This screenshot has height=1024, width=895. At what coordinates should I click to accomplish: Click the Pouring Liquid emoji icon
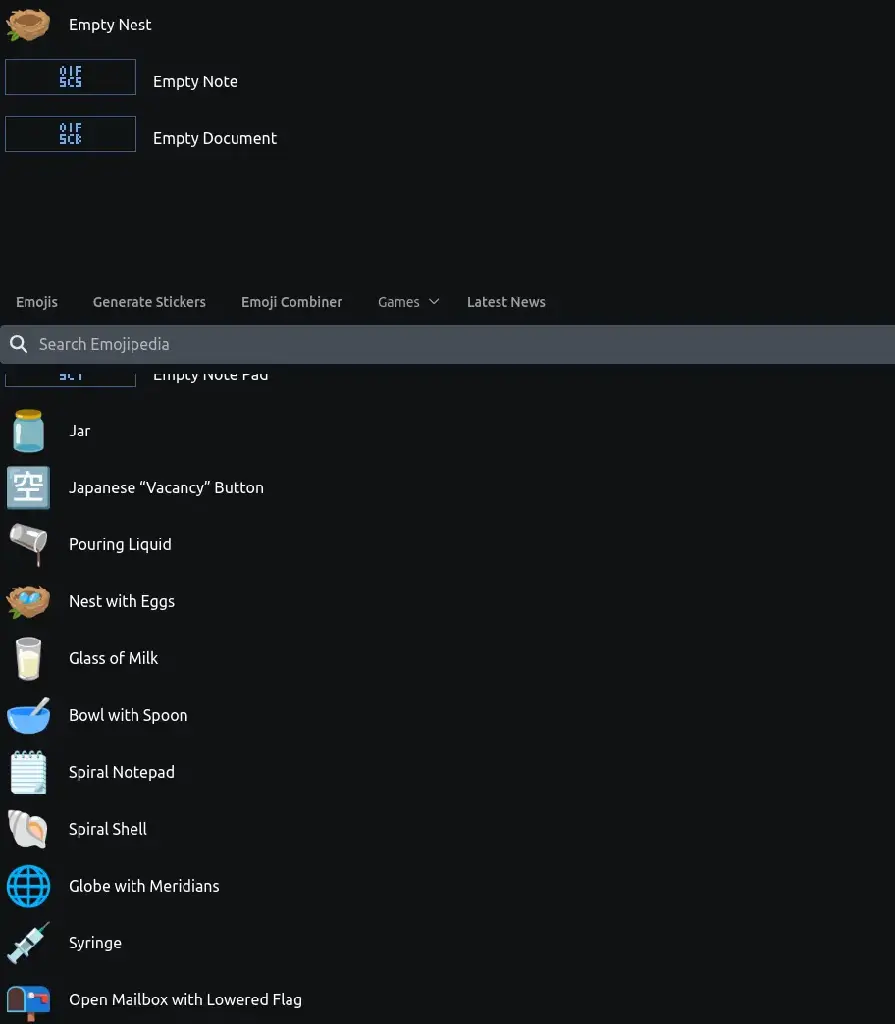point(28,545)
